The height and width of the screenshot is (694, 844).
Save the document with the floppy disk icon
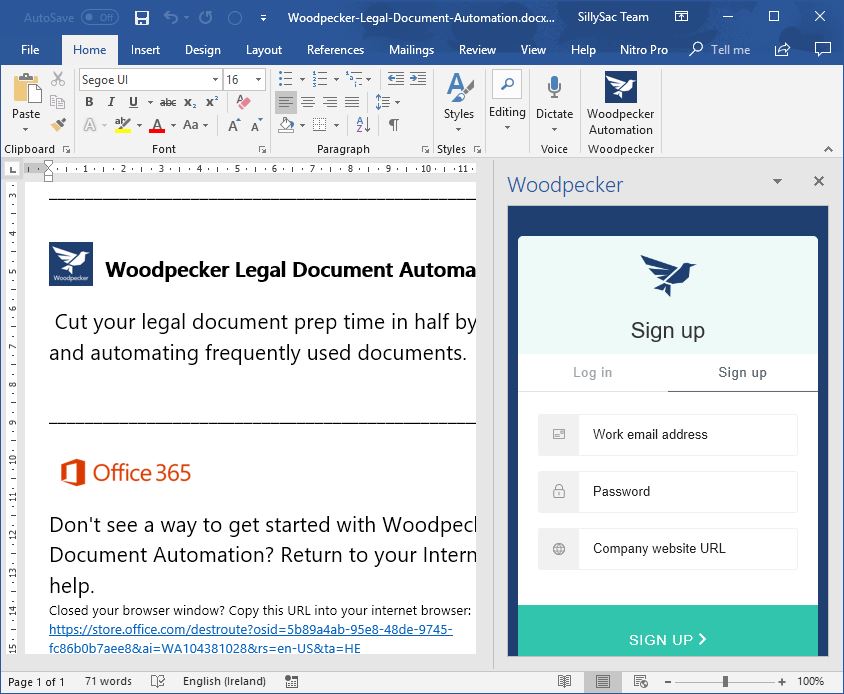(142, 18)
